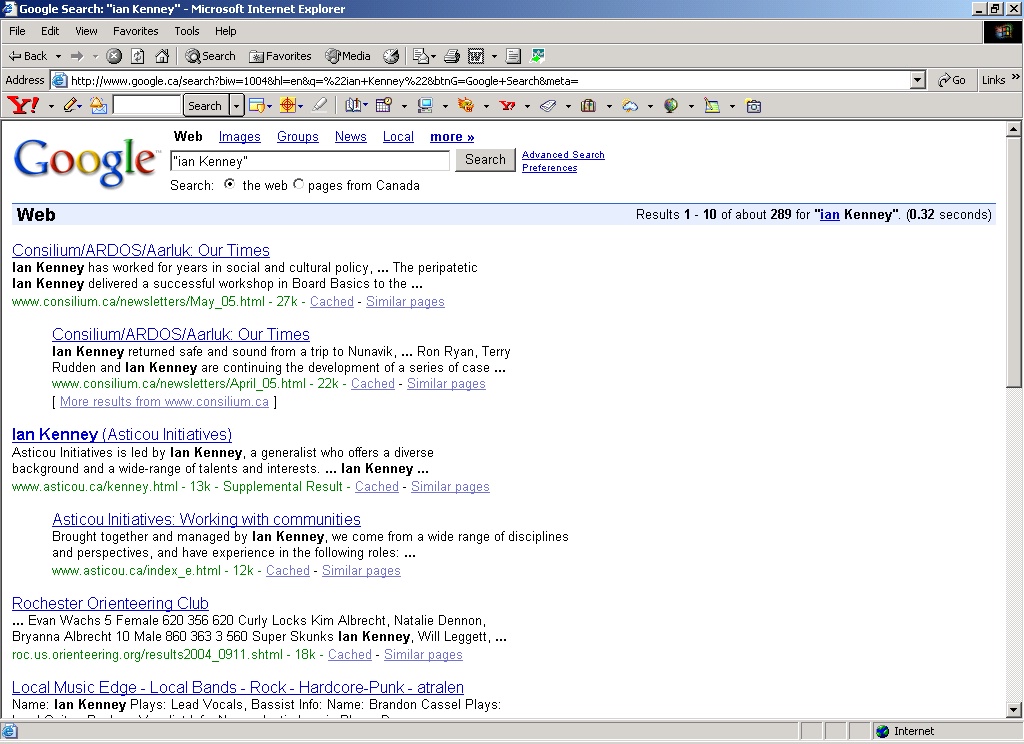The height and width of the screenshot is (744, 1024).
Task: Open dropdown next to Yahoo weather icon
Action: tap(650, 106)
